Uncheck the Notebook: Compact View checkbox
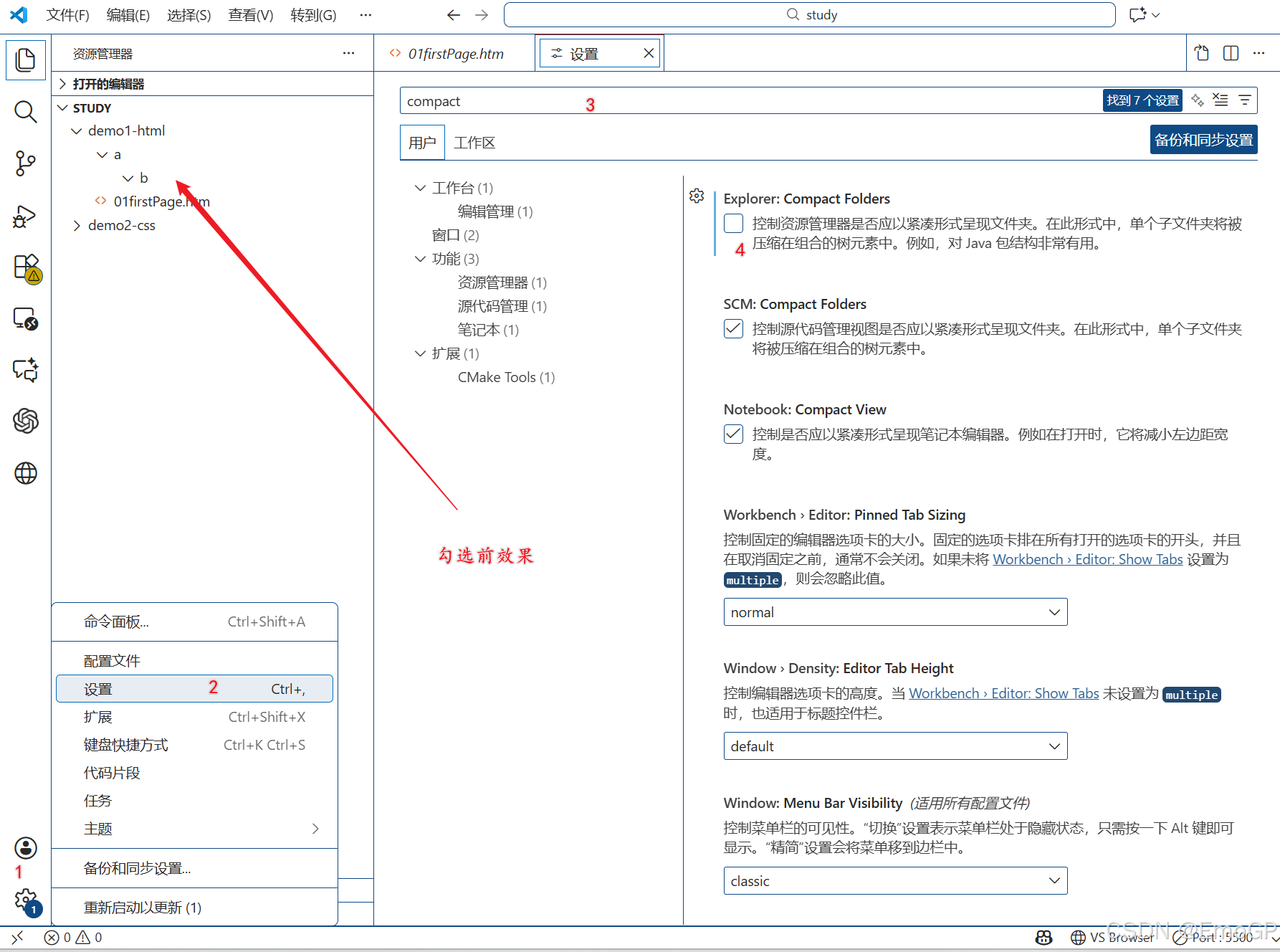 tap(733, 434)
